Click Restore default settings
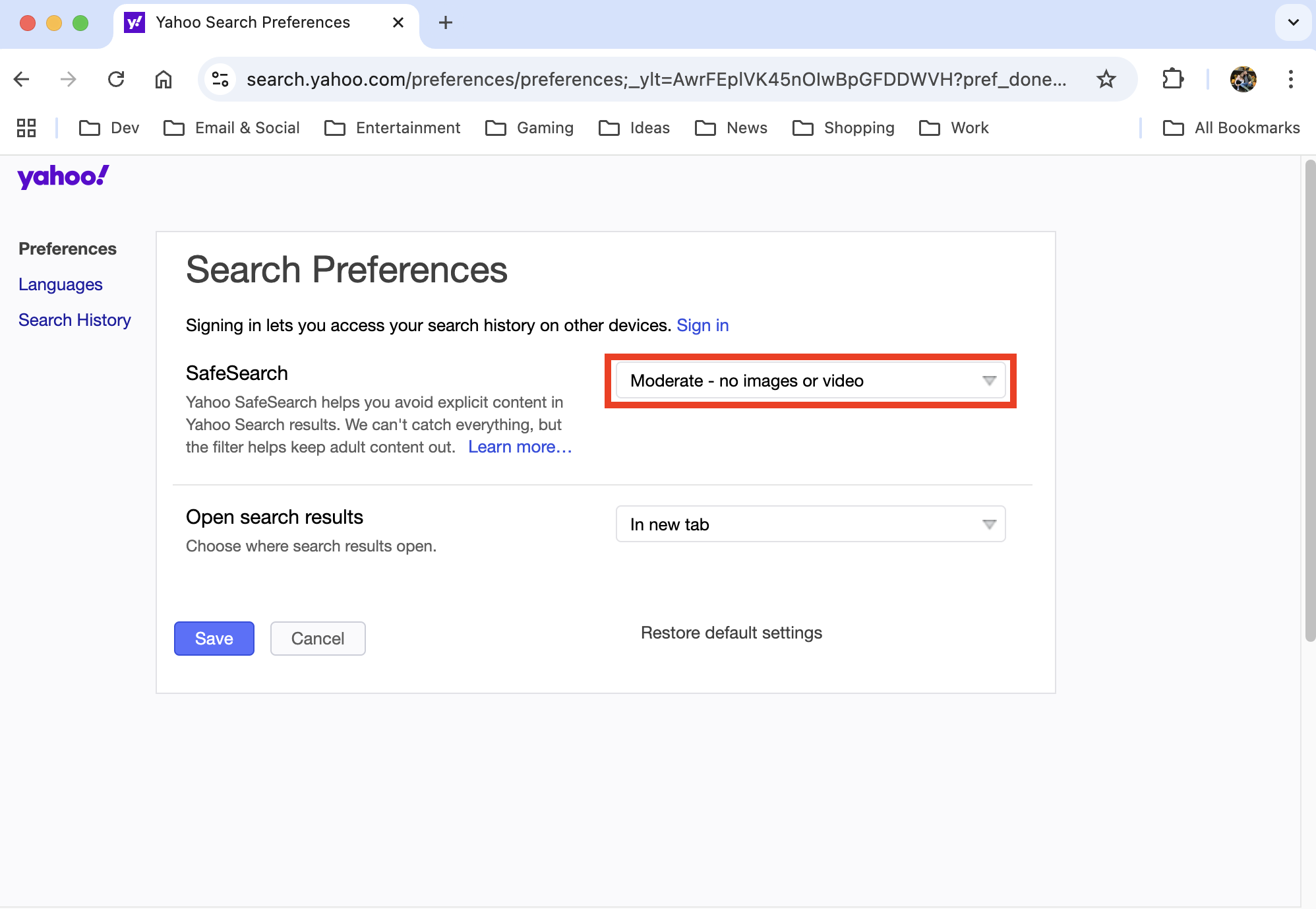The image size is (1316, 909). coord(731,633)
